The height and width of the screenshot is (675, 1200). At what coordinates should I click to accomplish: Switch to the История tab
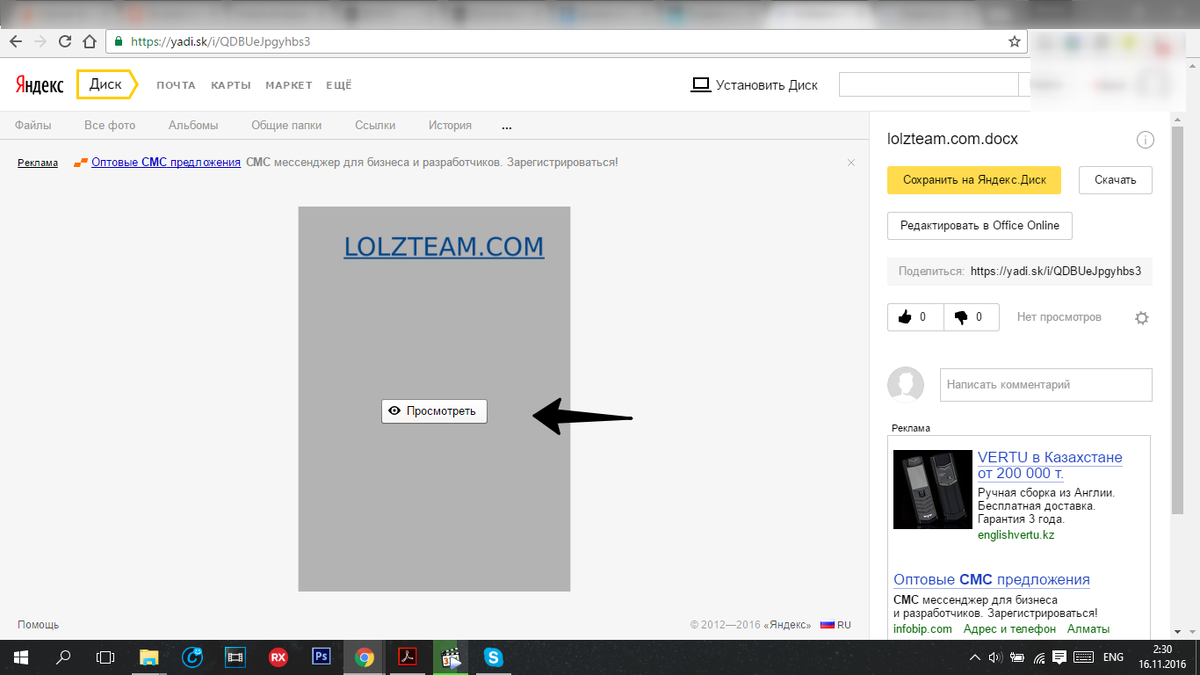(x=450, y=126)
